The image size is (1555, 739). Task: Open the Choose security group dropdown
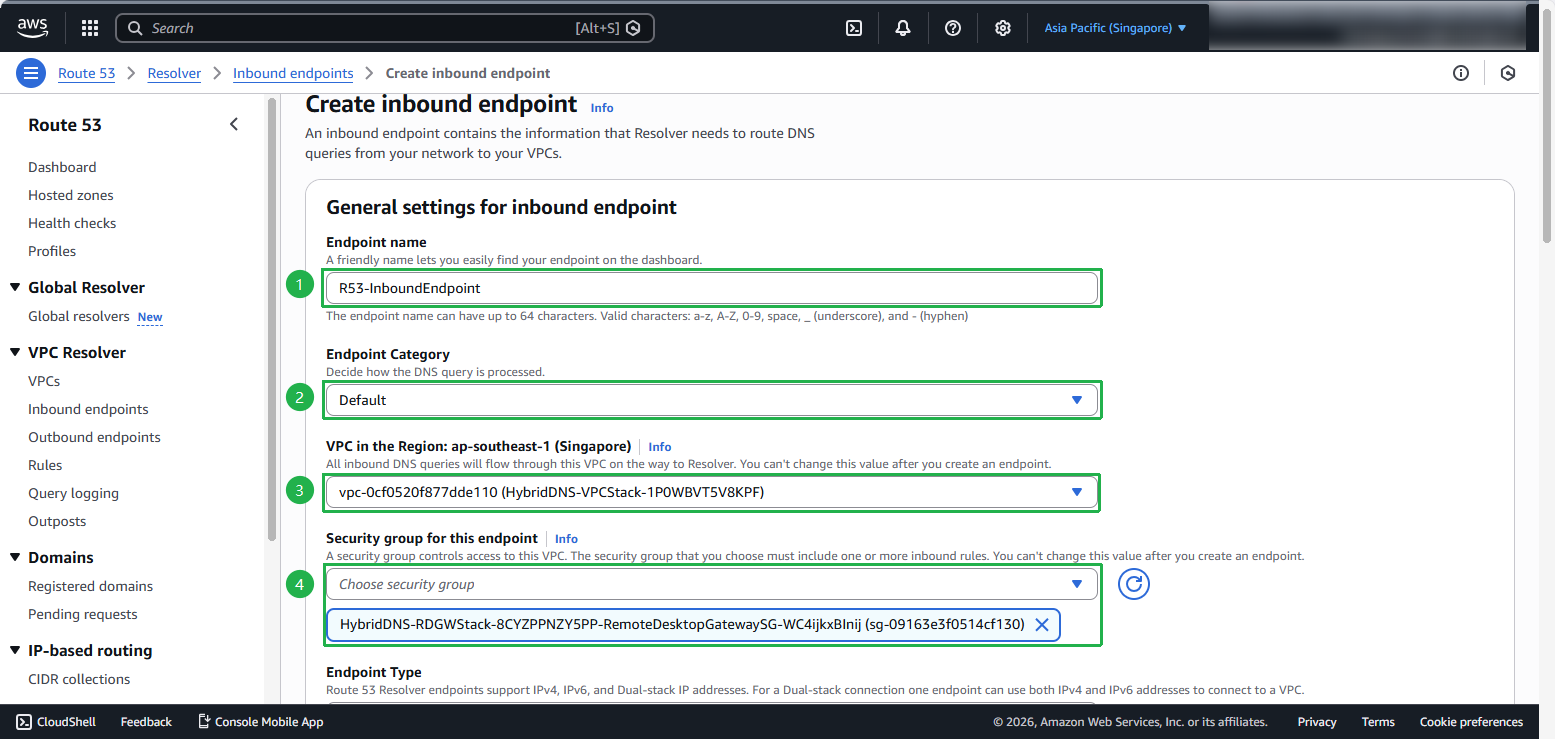pyautogui.click(x=712, y=584)
